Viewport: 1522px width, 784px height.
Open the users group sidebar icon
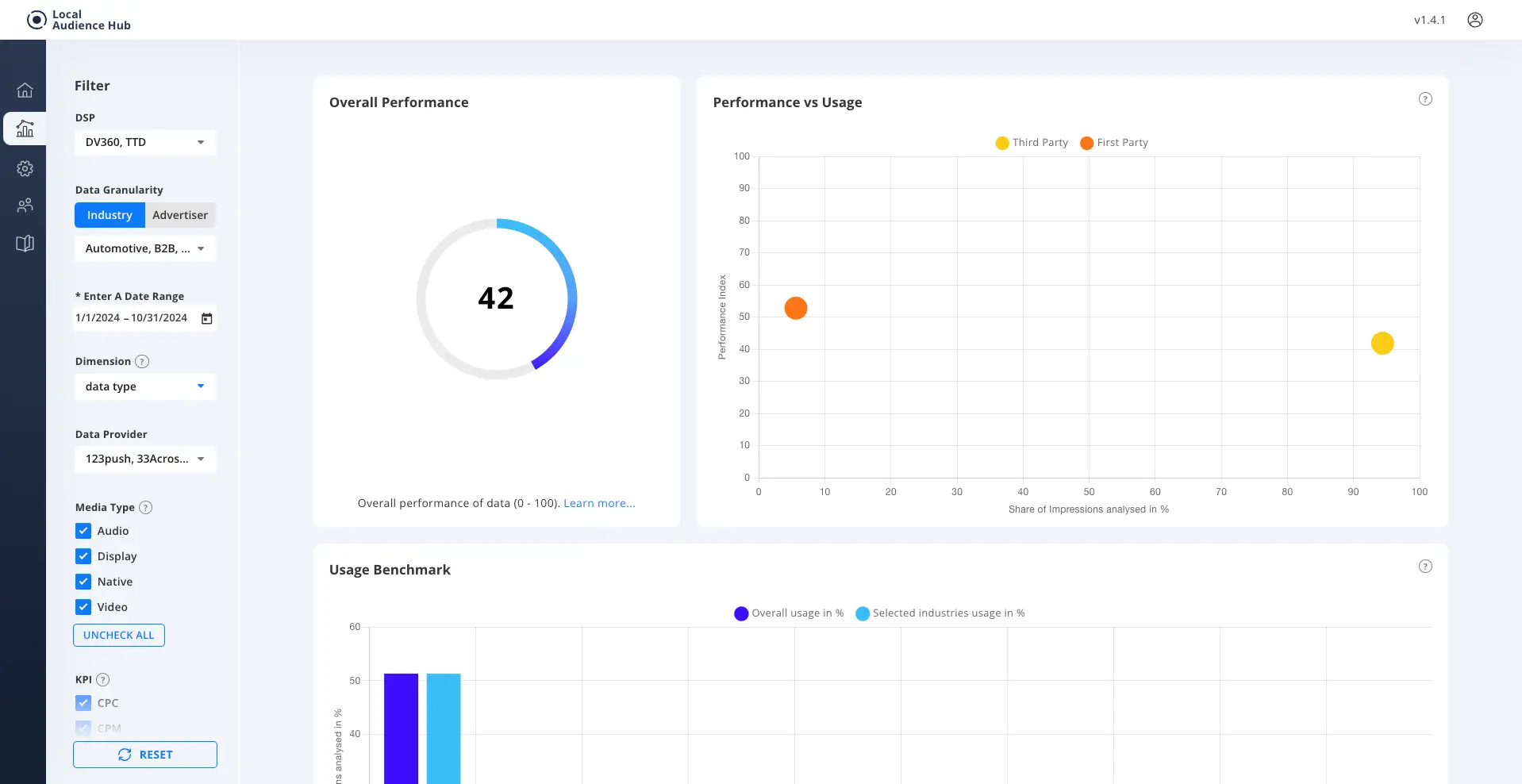[x=25, y=206]
